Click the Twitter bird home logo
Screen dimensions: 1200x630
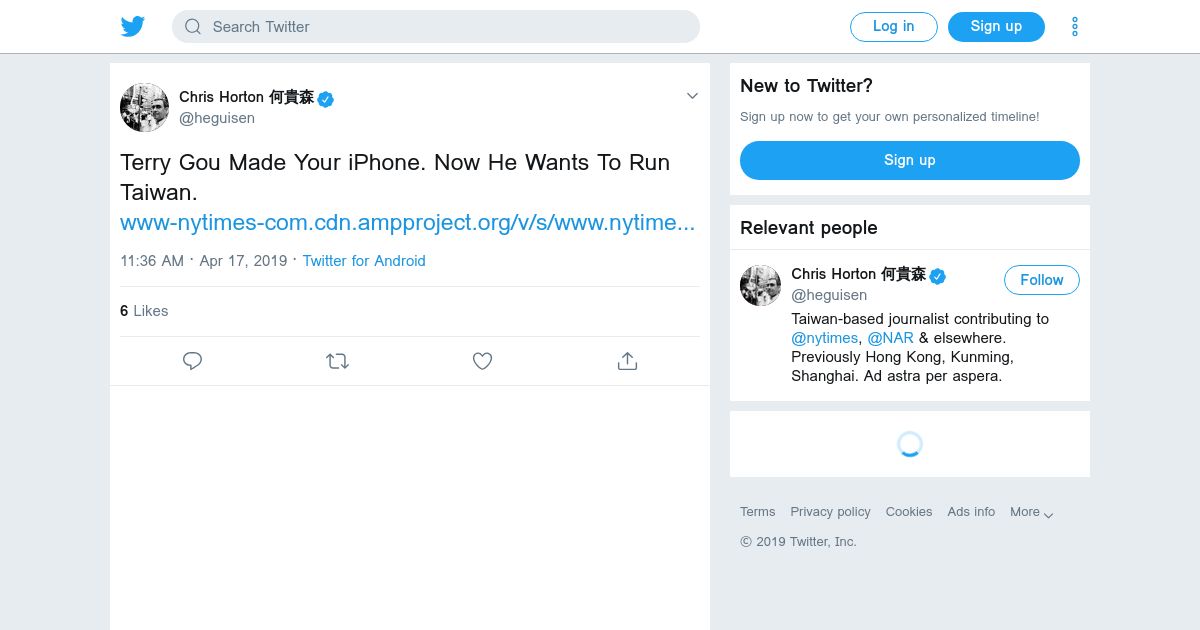tap(133, 27)
